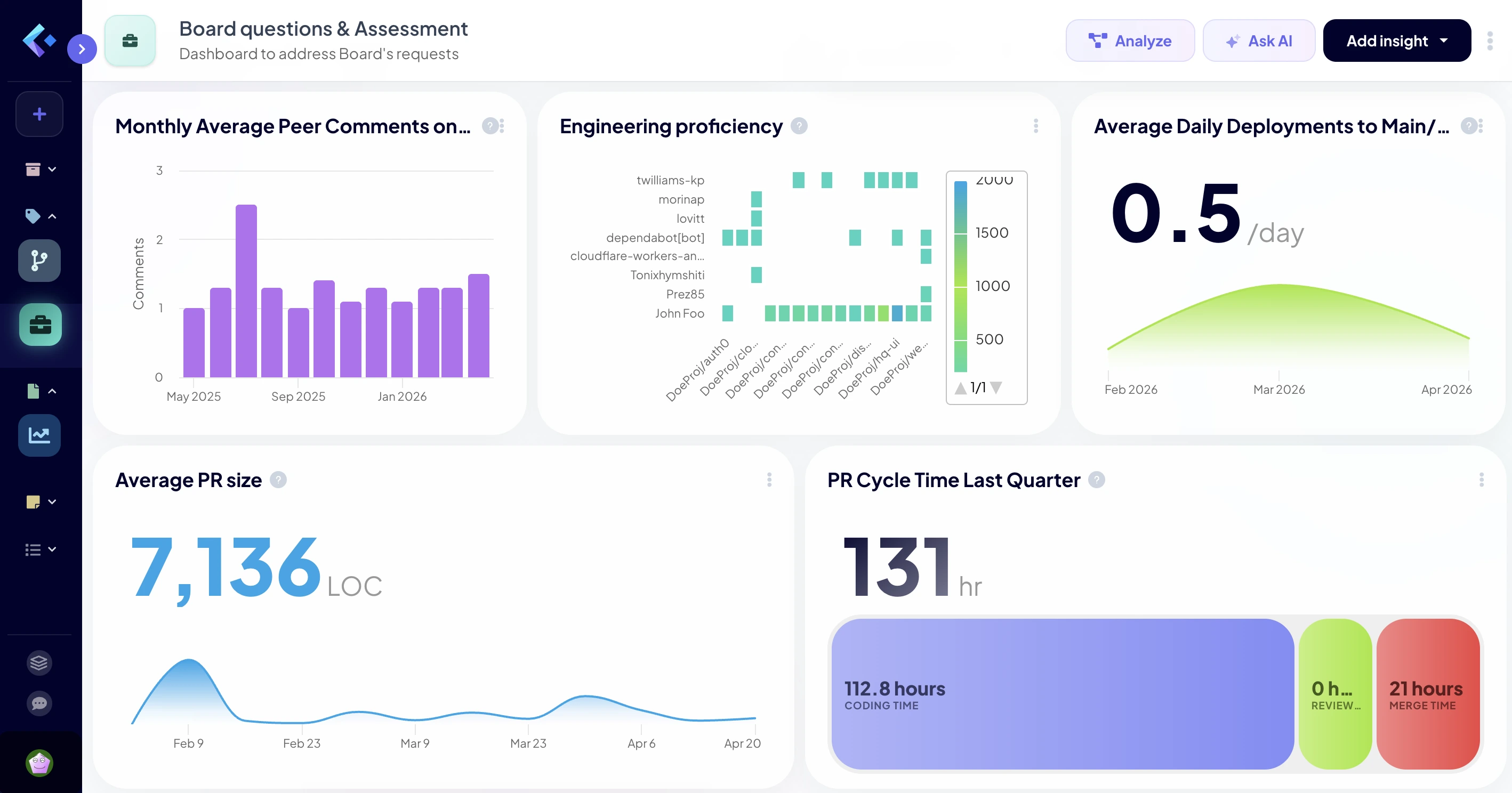Click the layers stack icon in sidebar
Screen dimensions: 1512x793
pyautogui.click(x=39, y=663)
